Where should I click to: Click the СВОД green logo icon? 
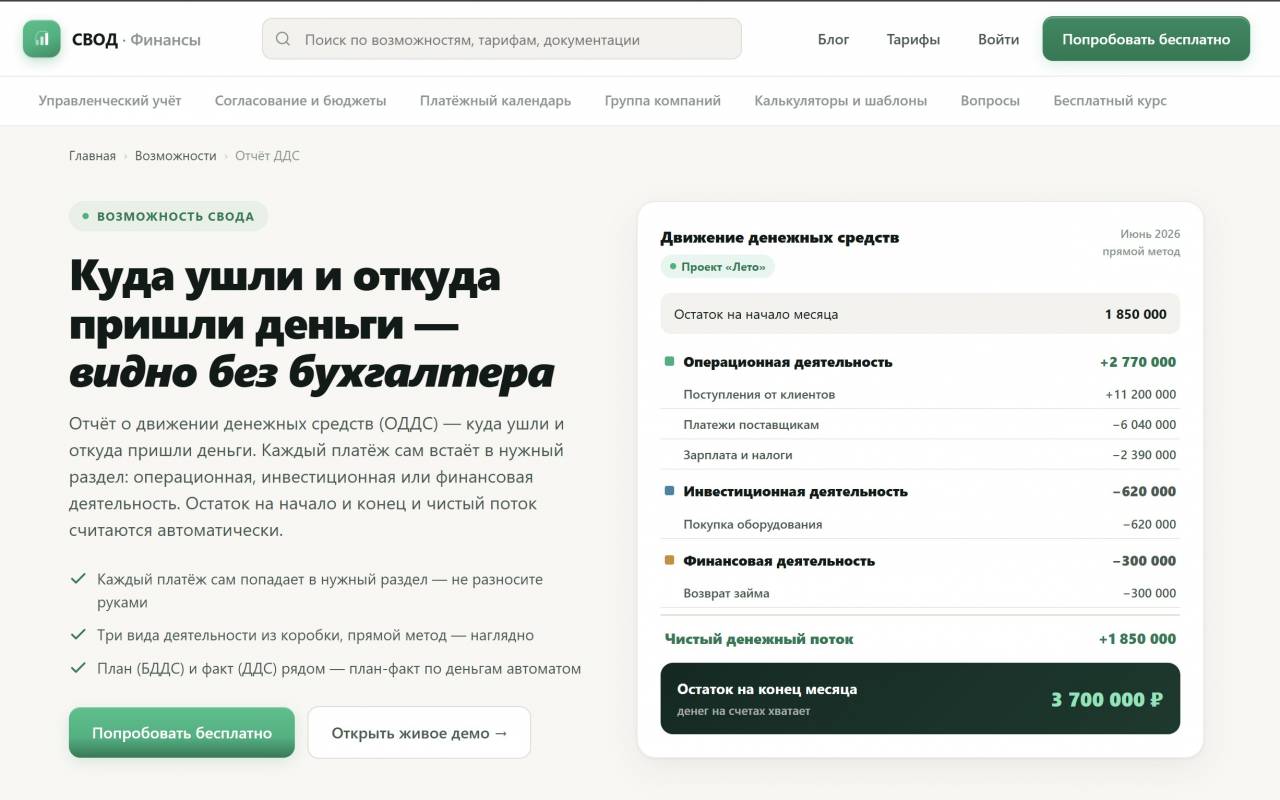point(42,39)
